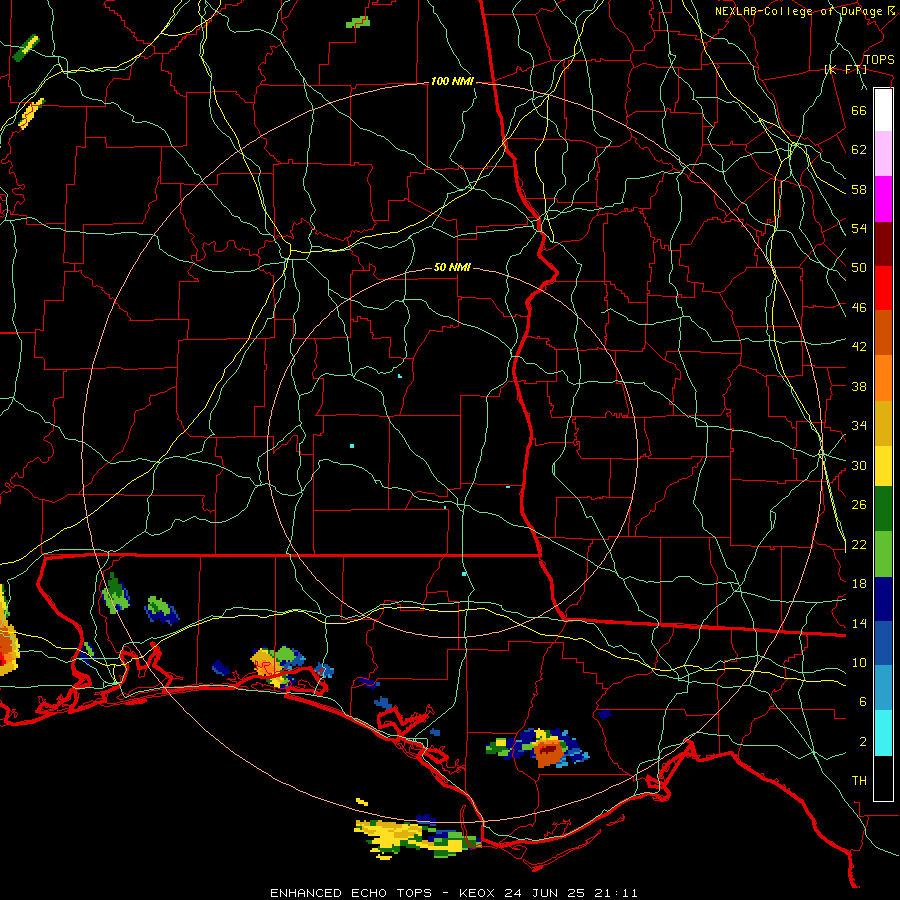Select the '30' legend value
900x900 pixels.
click(859, 465)
